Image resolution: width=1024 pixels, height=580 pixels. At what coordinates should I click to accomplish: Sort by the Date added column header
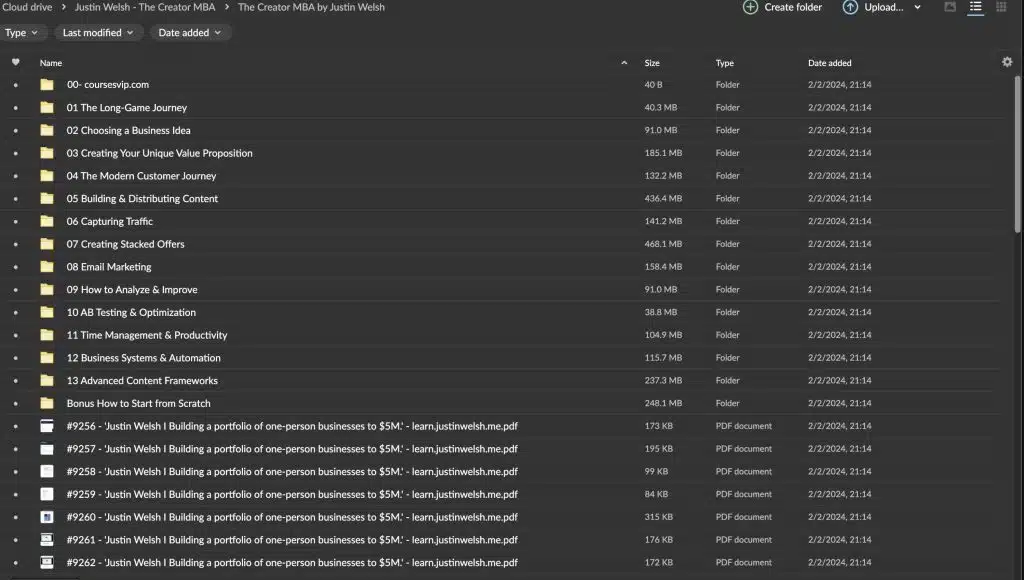coord(829,63)
